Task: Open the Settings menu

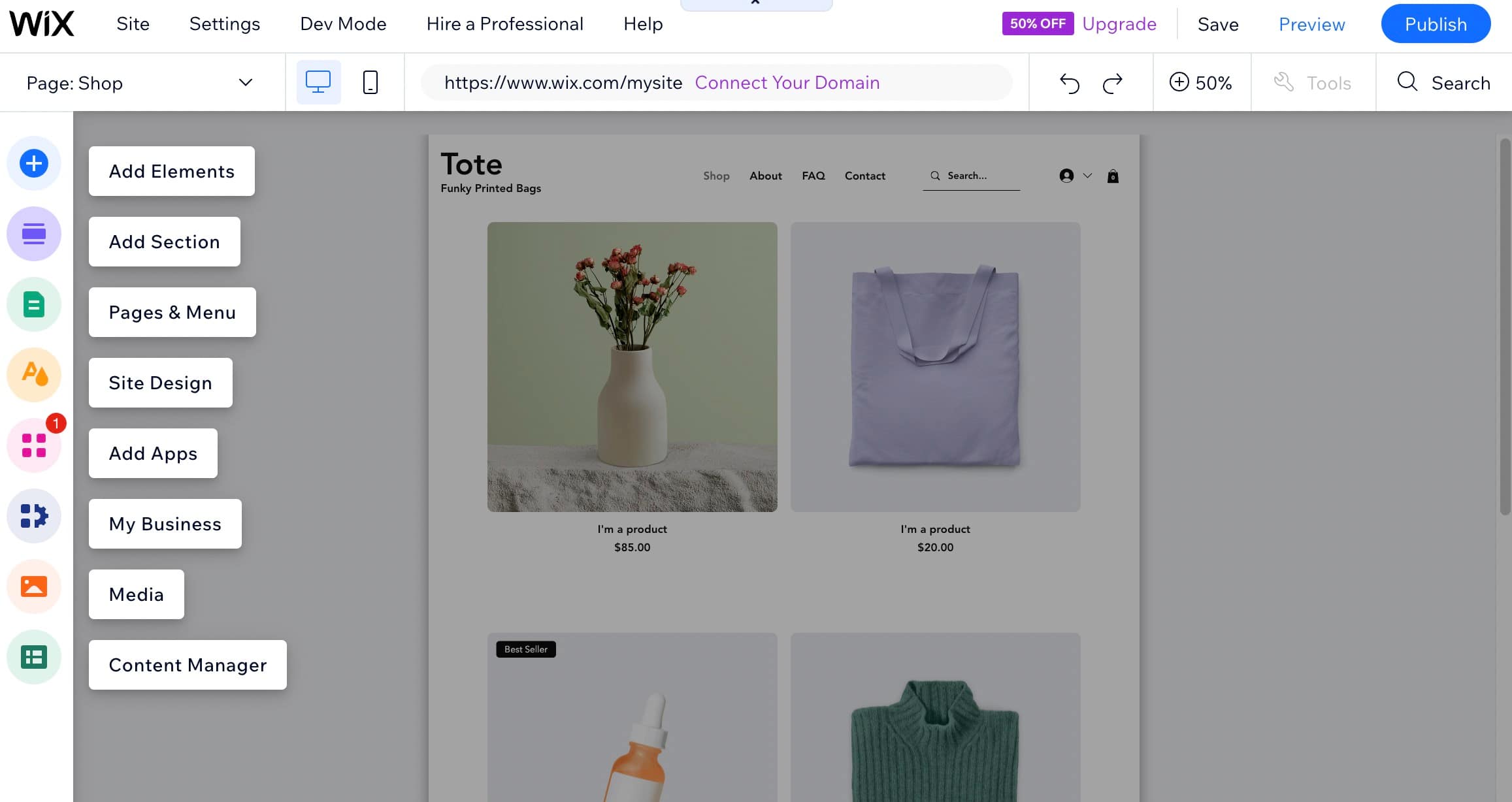Action: (224, 24)
